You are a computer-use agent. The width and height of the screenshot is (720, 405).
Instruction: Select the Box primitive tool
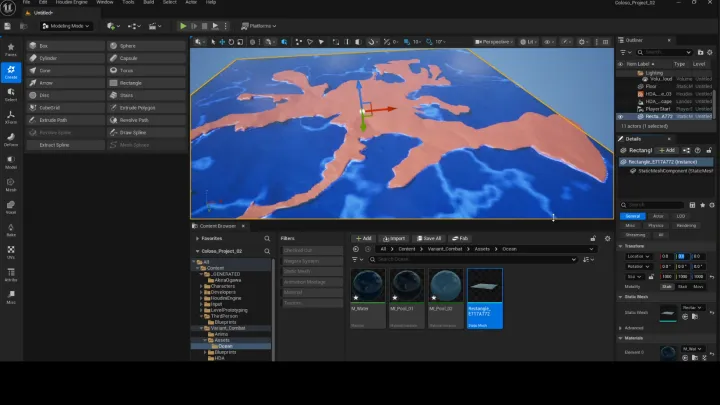coord(66,46)
